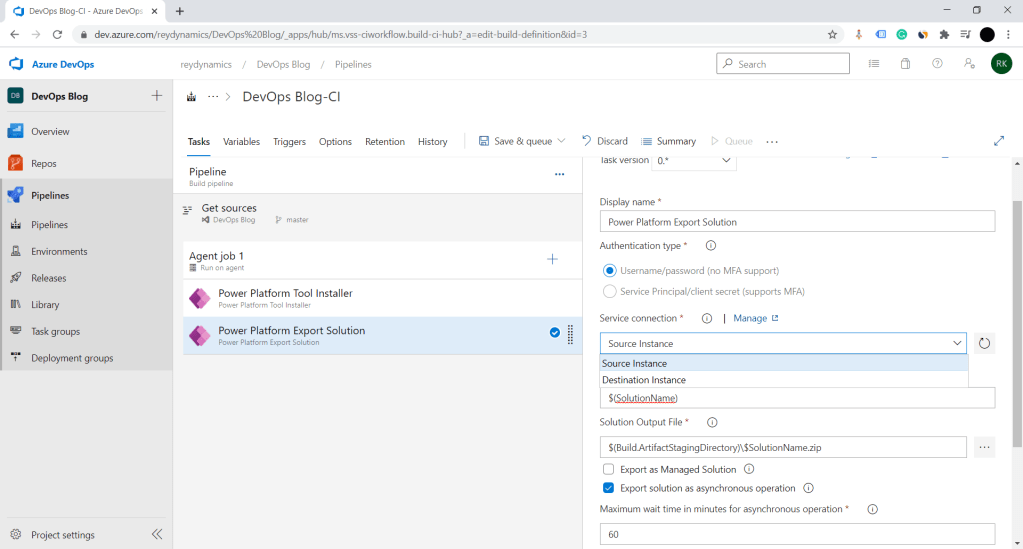Click the plus icon beside DevOps Blog
1023x549 pixels.
156,96
